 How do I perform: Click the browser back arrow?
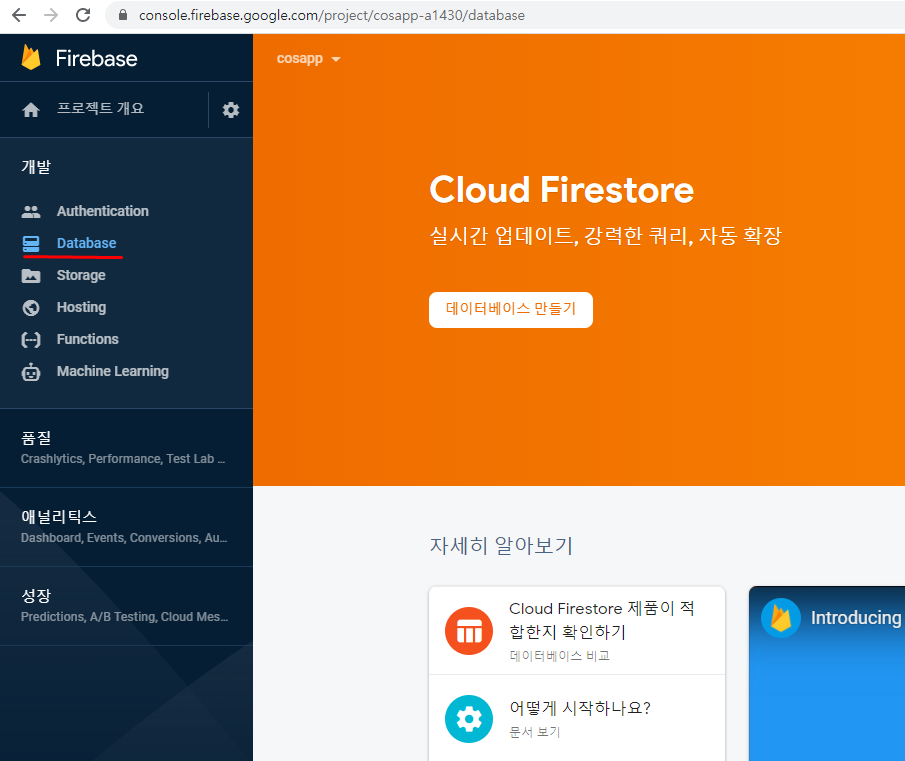tap(19, 15)
